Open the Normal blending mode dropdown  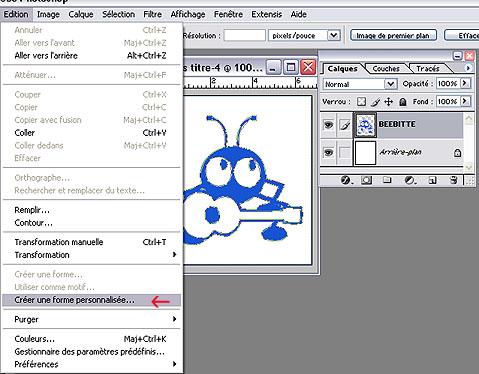click(390, 84)
